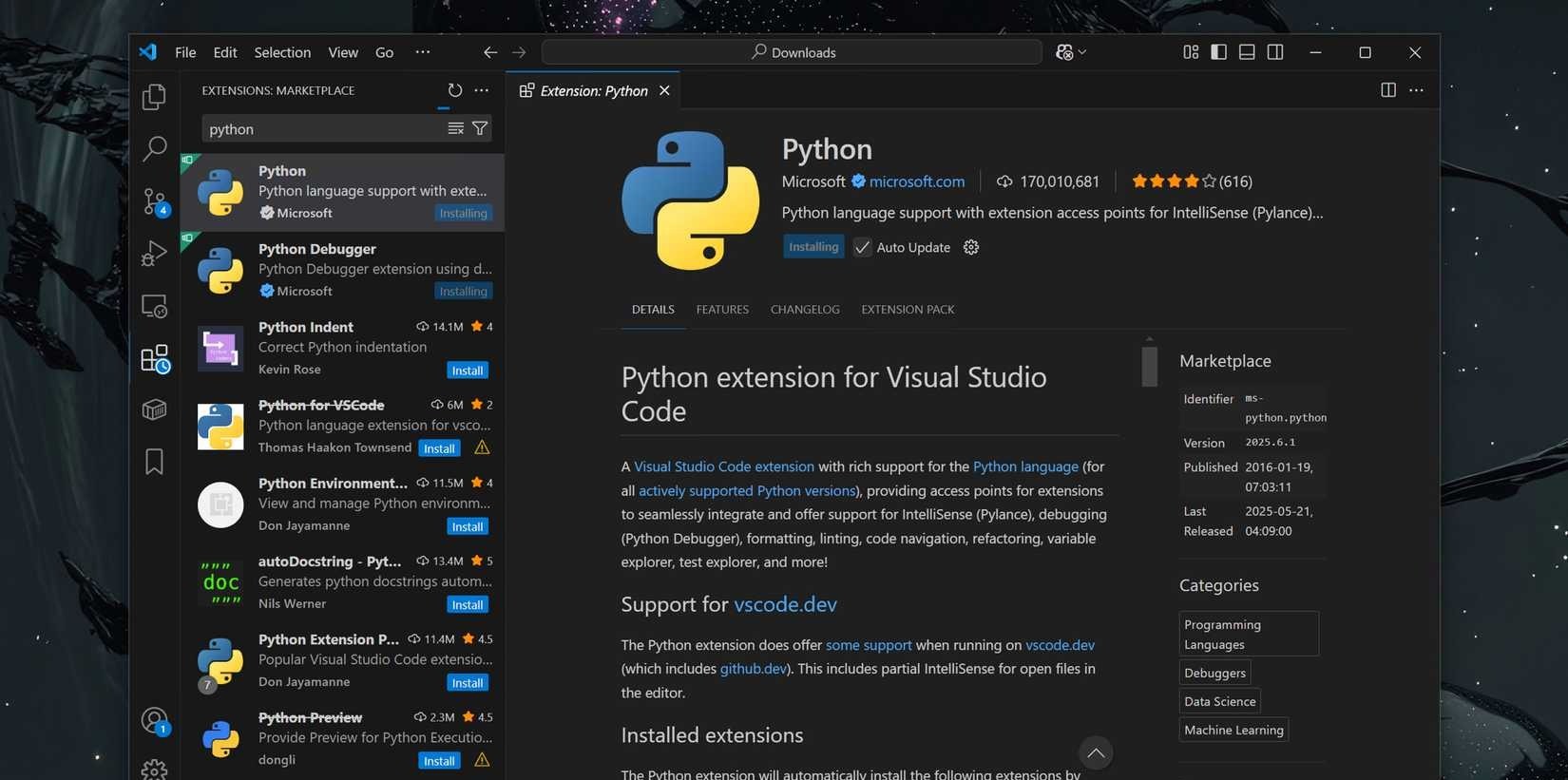Install the Python Preview extension
This screenshot has width=1568, height=780.
tap(439, 761)
